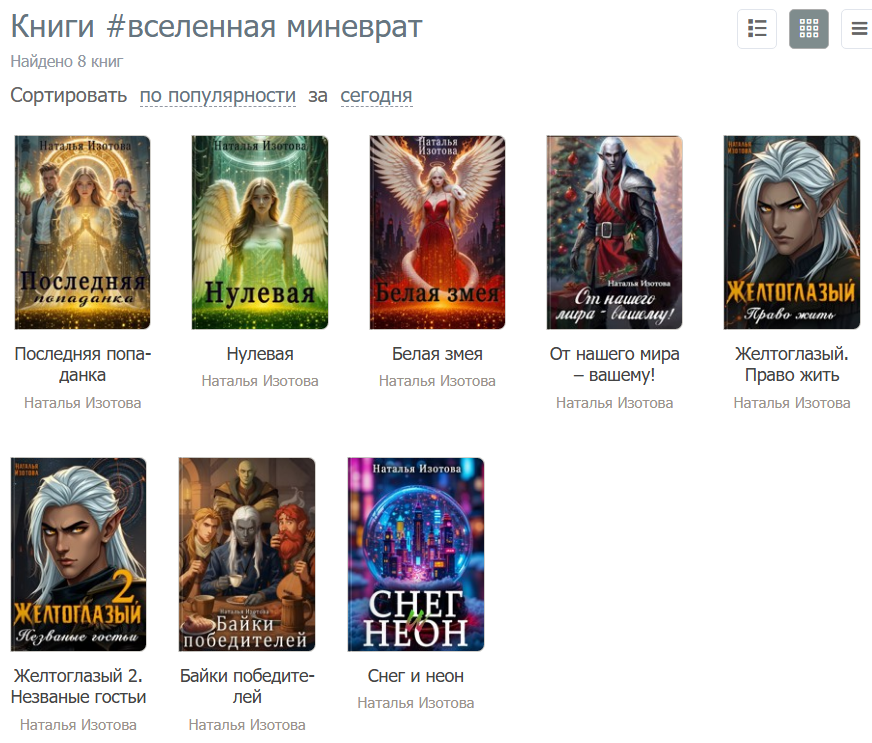Open 'Снег и неон' title link
The width and height of the screenshot is (872, 743).
(x=415, y=676)
